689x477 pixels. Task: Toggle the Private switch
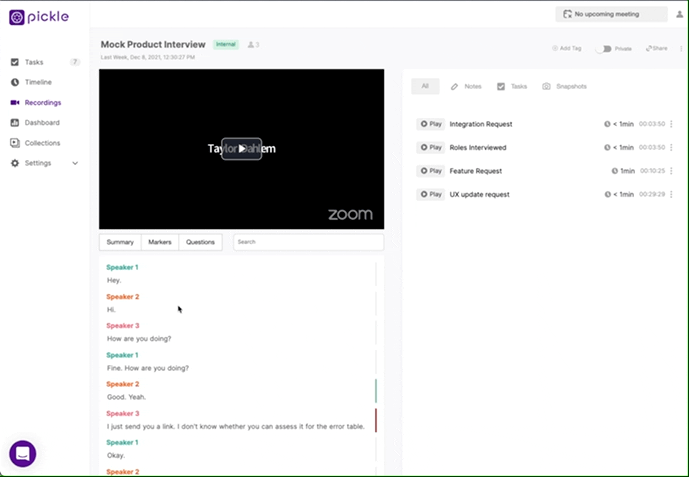pos(604,48)
